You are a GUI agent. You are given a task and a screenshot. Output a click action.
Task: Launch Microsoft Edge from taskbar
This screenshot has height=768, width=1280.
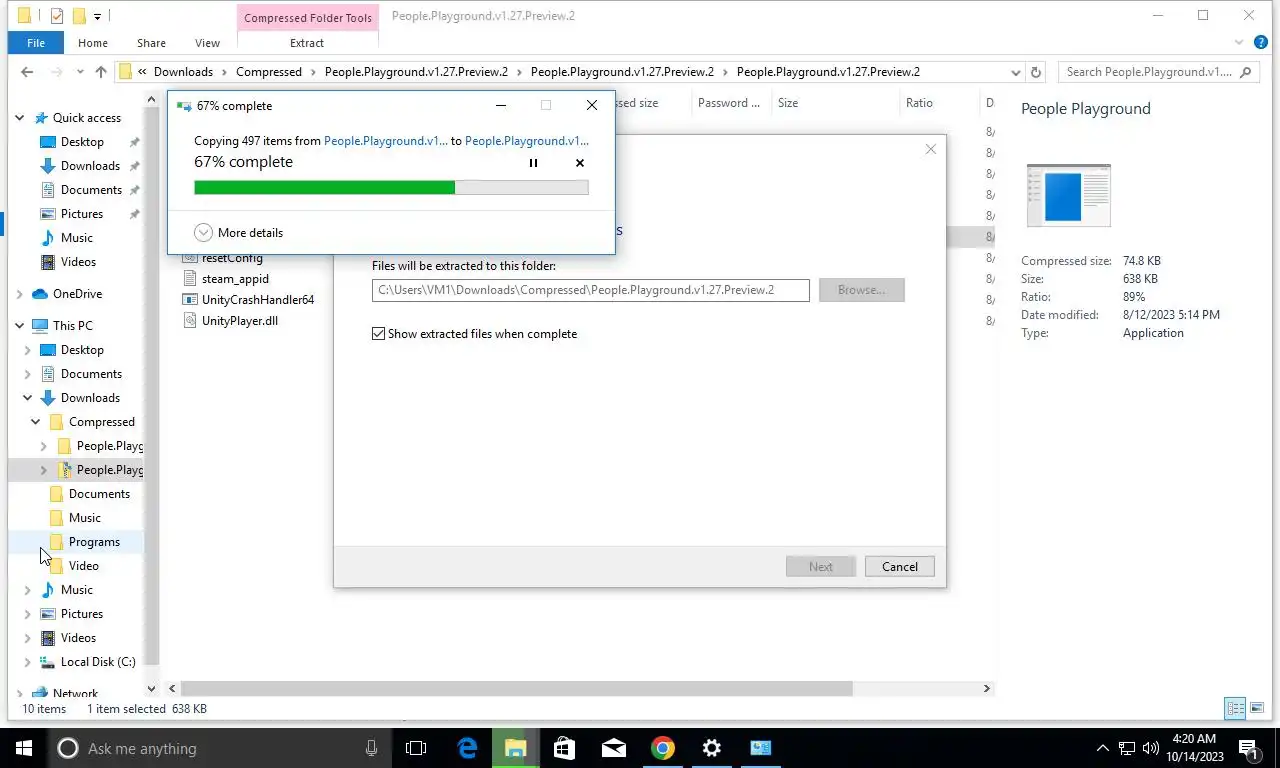point(467,748)
